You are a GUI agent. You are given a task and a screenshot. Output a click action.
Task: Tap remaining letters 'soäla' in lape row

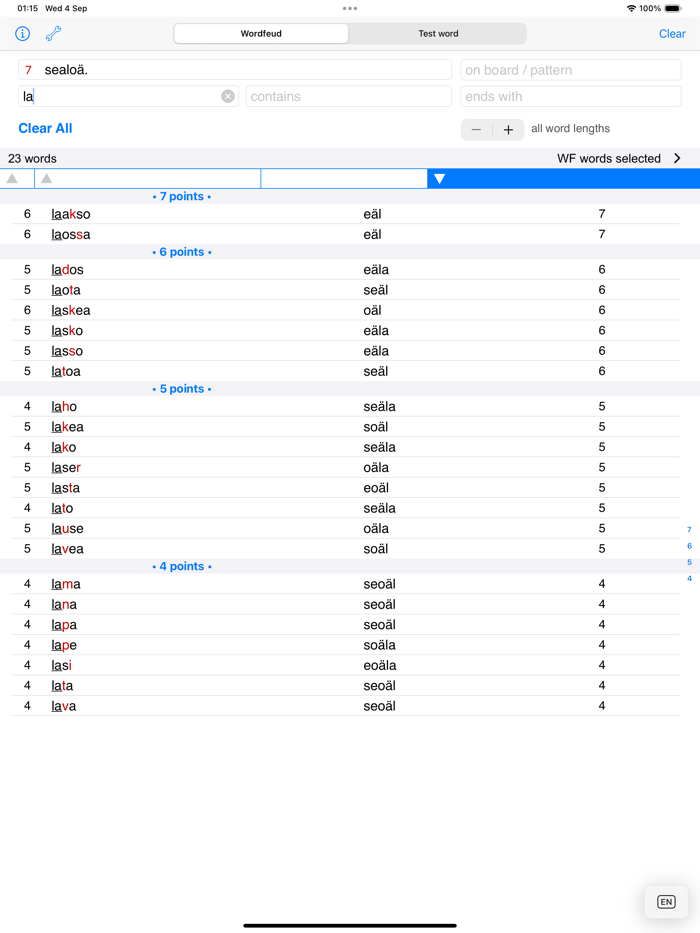click(x=380, y=645)
